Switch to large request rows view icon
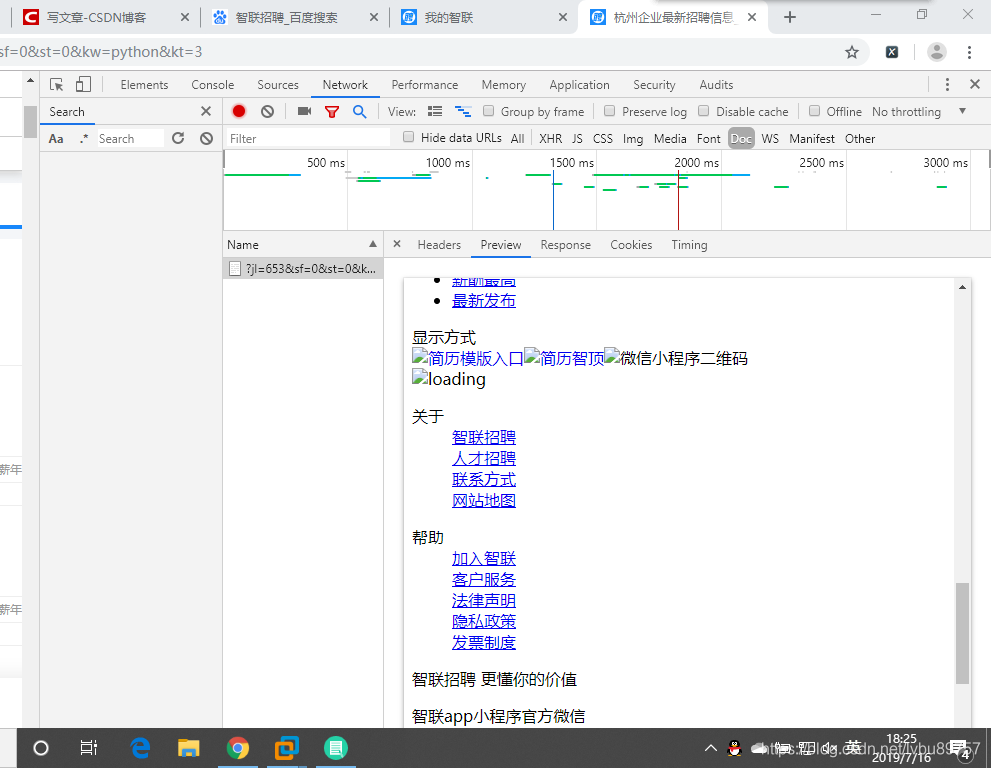 click(x=435, y=111)
